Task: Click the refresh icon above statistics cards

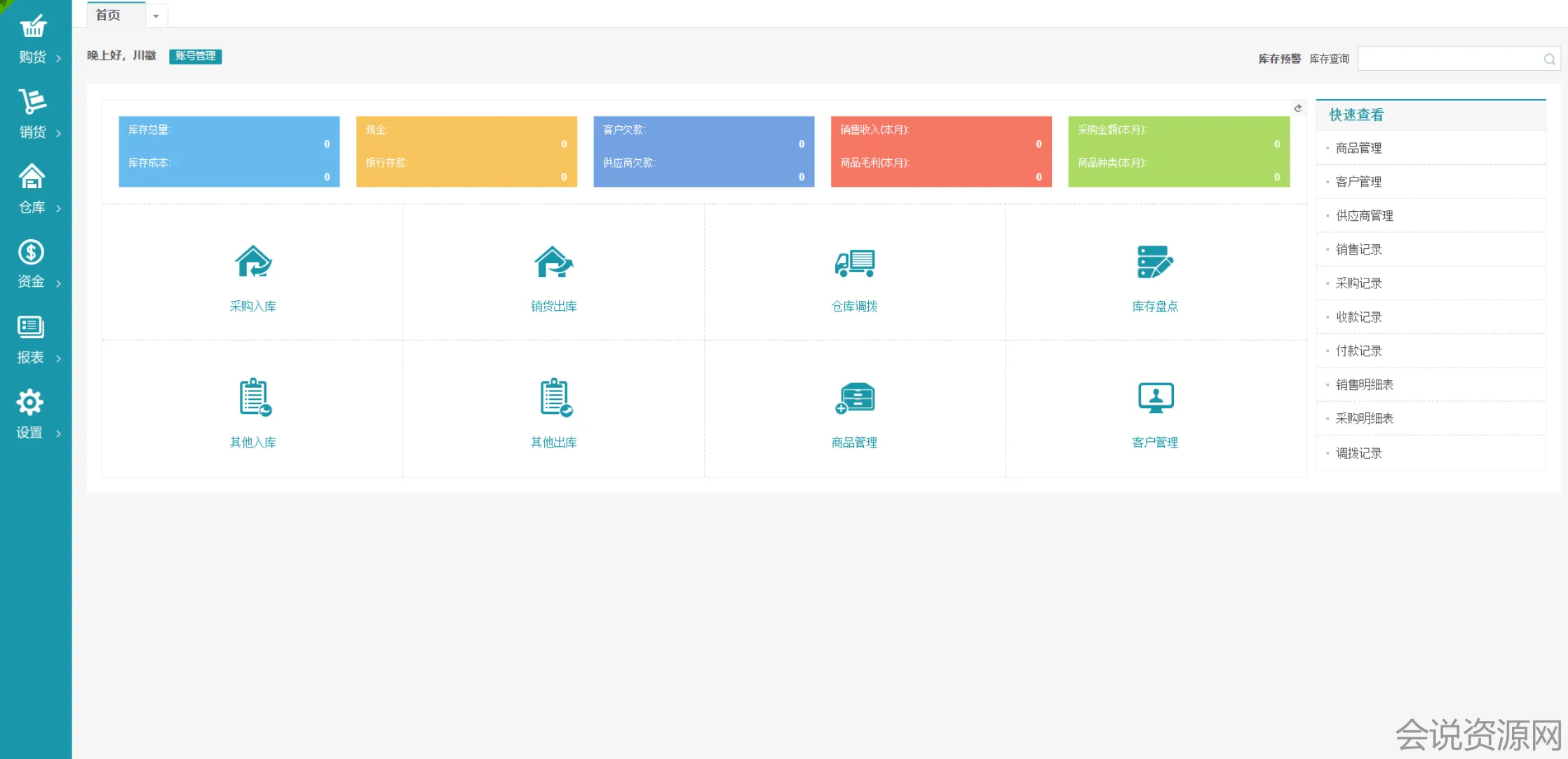Action: point(1297,108)
